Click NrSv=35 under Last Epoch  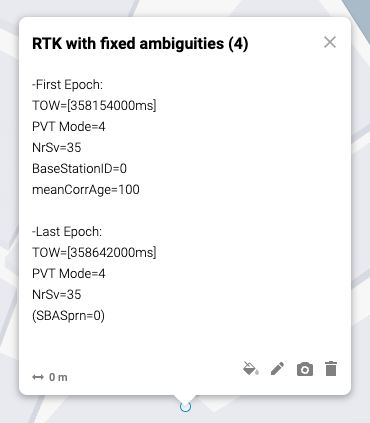[57, 295]
